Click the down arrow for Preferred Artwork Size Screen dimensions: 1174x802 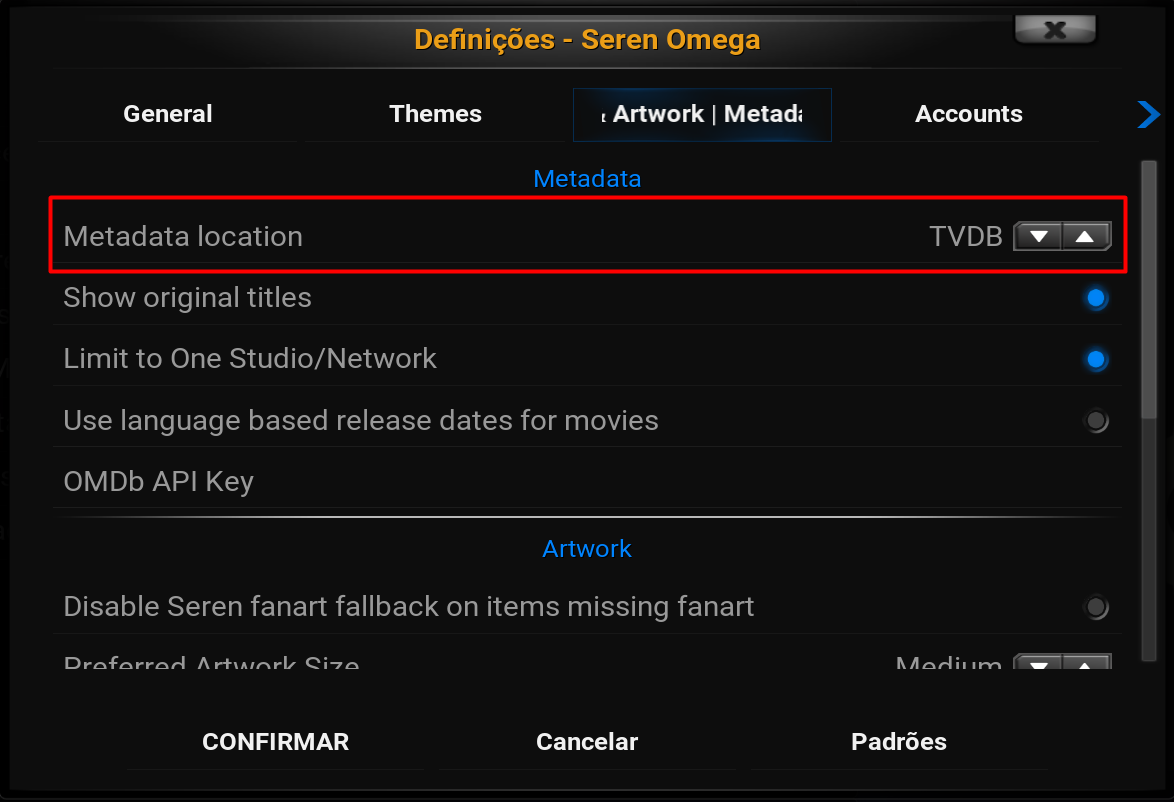pyautogui.click(x=1040, y=663)
